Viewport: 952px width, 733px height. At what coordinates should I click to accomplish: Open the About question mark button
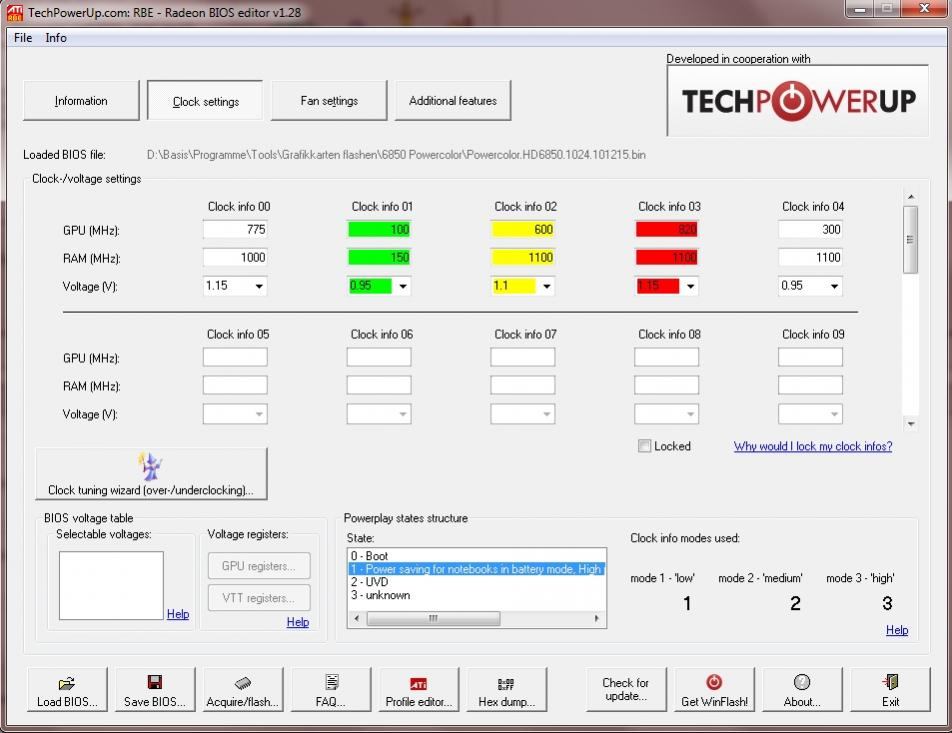(x=802, y=689)
